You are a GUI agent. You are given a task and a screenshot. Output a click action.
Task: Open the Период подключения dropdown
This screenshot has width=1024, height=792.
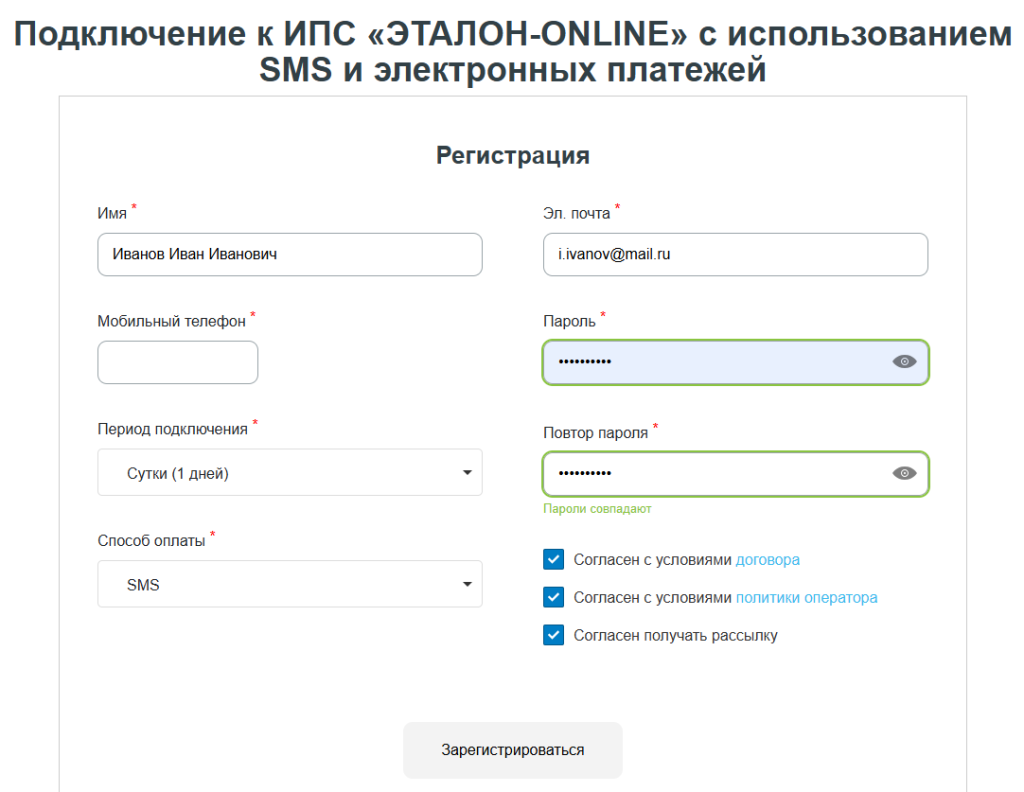290,473
